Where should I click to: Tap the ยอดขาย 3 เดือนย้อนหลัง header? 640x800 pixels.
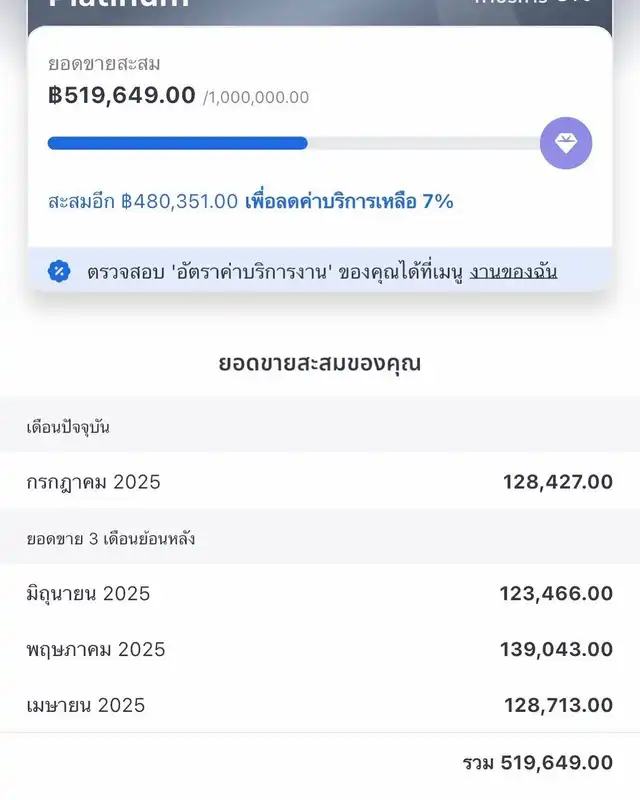point(111,539)
